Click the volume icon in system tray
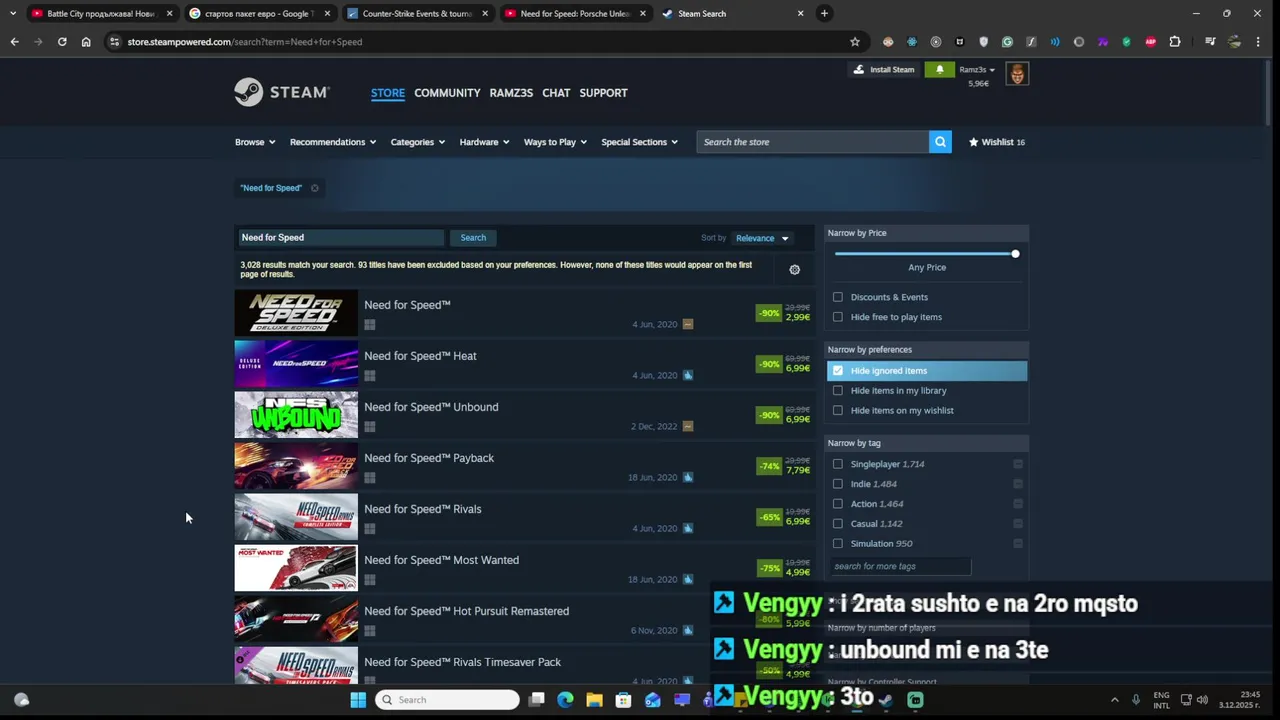The width and height of the screenshot is (1280, 720). (x=1202, y=700)
